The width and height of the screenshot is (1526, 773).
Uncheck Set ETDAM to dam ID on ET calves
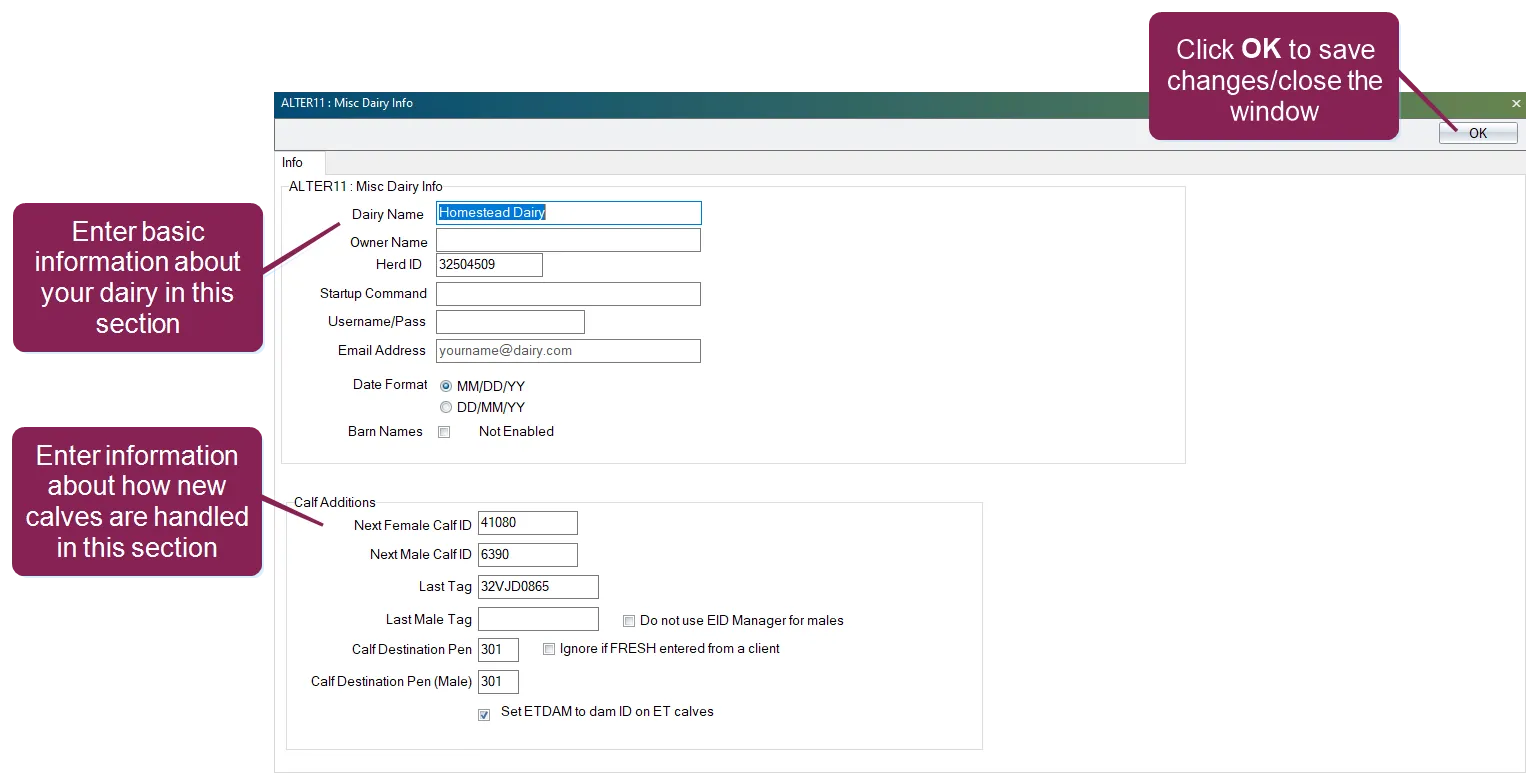pos(484,714)
